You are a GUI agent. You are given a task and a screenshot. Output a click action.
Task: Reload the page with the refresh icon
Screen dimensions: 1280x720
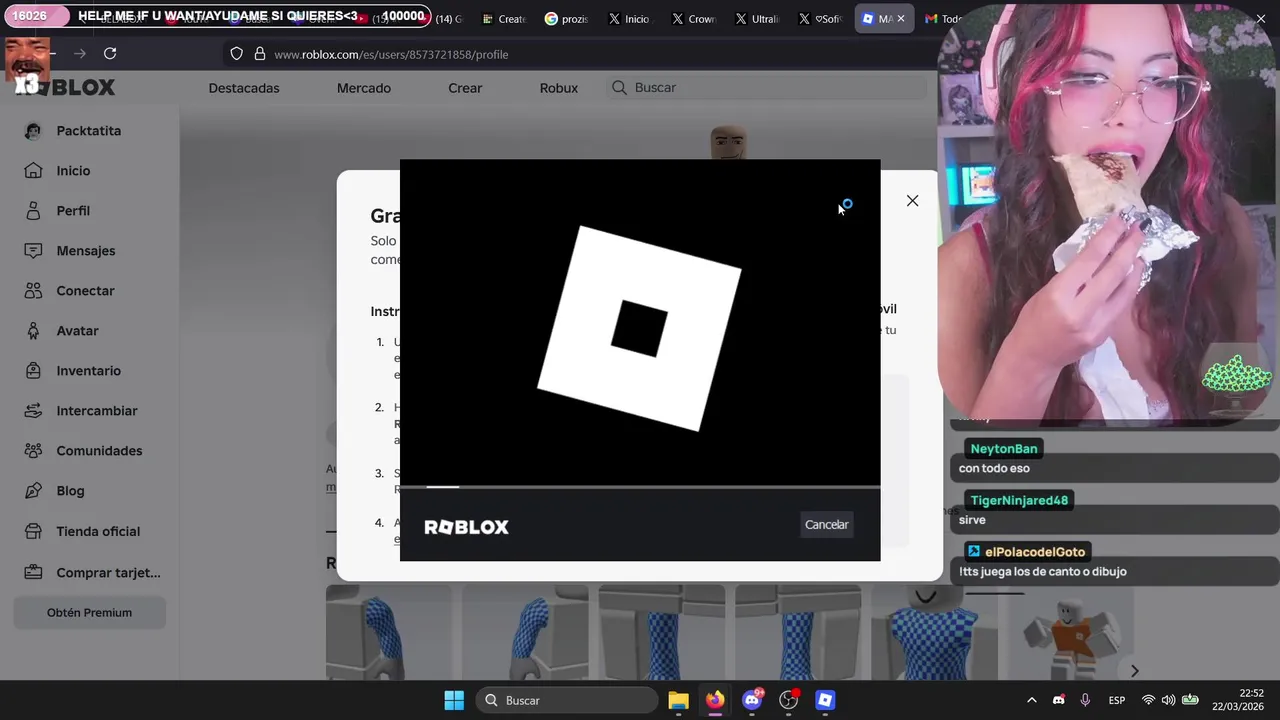(x=110, y=53)
